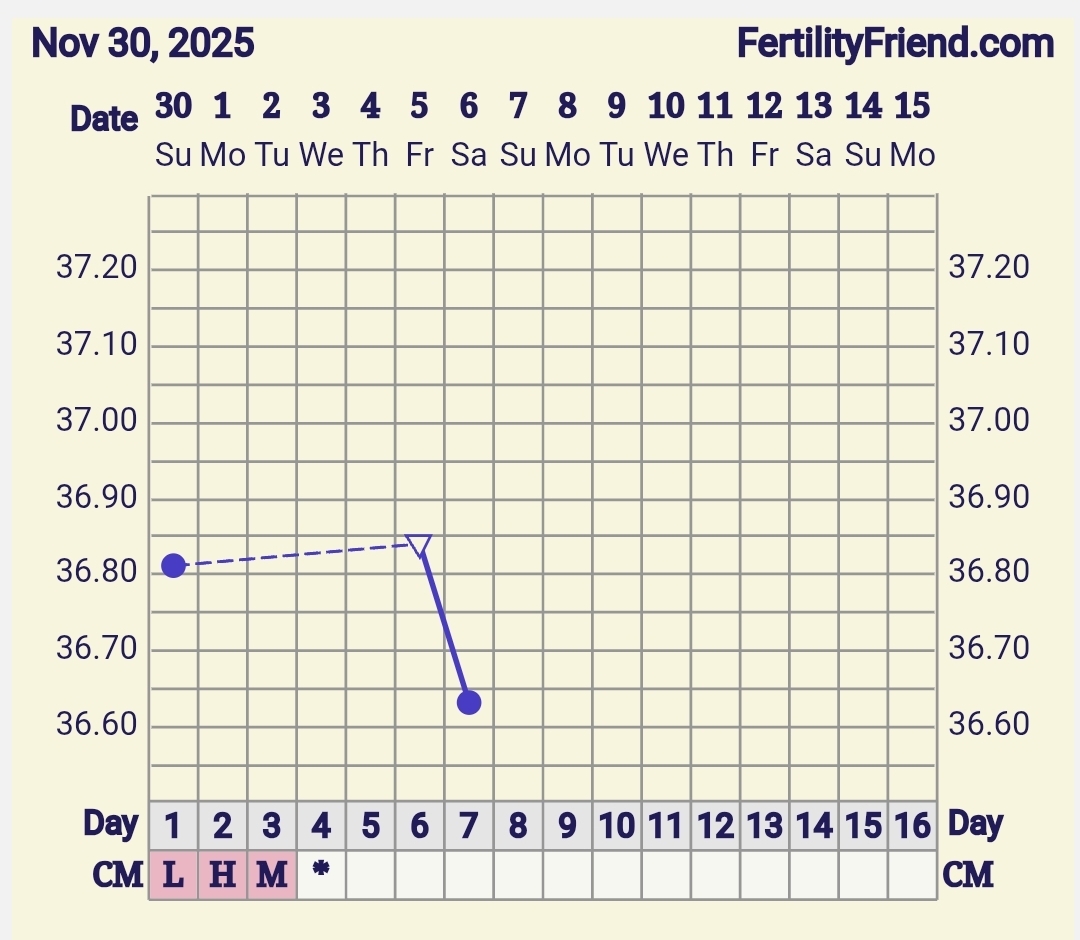Click the solid line between Friday and Saturday
The height and width of the screenshot is (940, 1080).
[x=445, y=625]
